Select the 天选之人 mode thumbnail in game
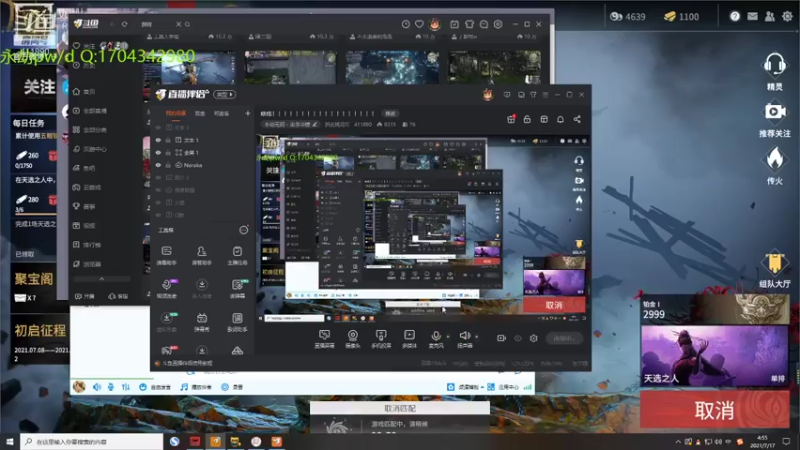 coord(715,356)
